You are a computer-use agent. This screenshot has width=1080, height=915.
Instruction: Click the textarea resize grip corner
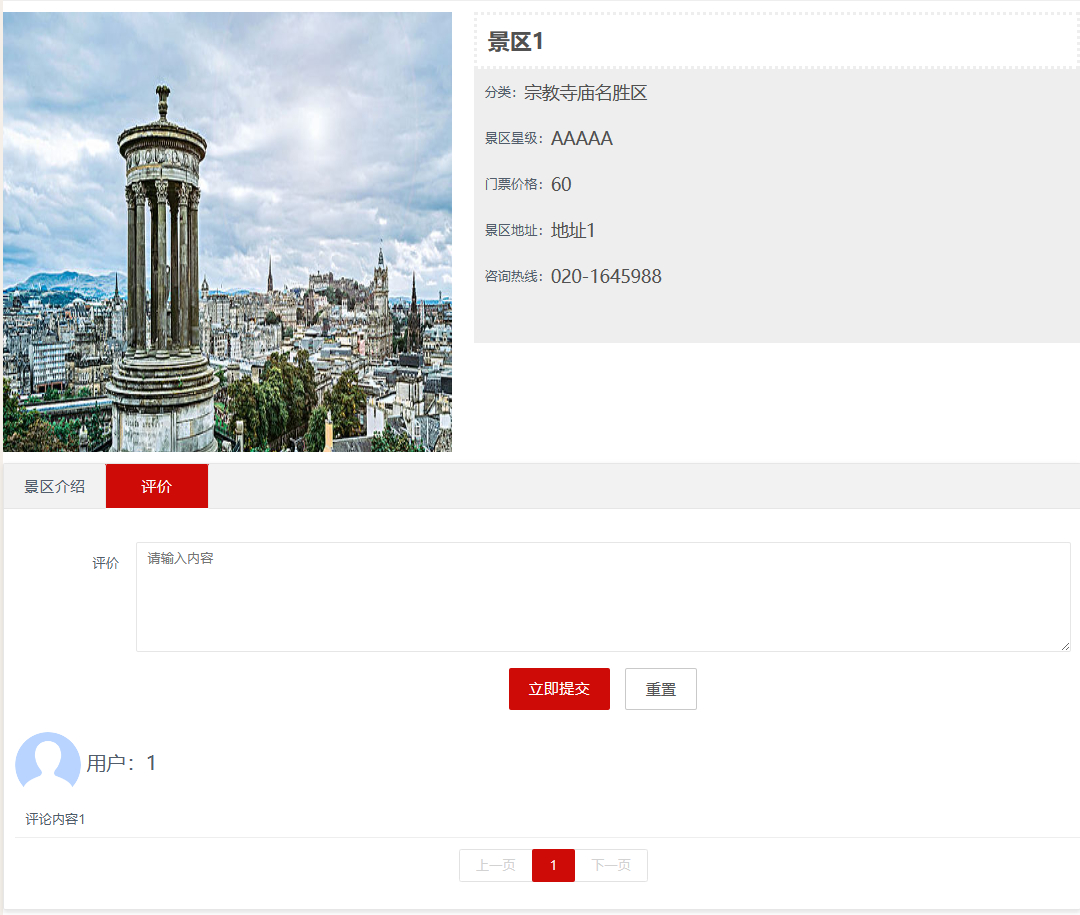tap(1062, 643)
